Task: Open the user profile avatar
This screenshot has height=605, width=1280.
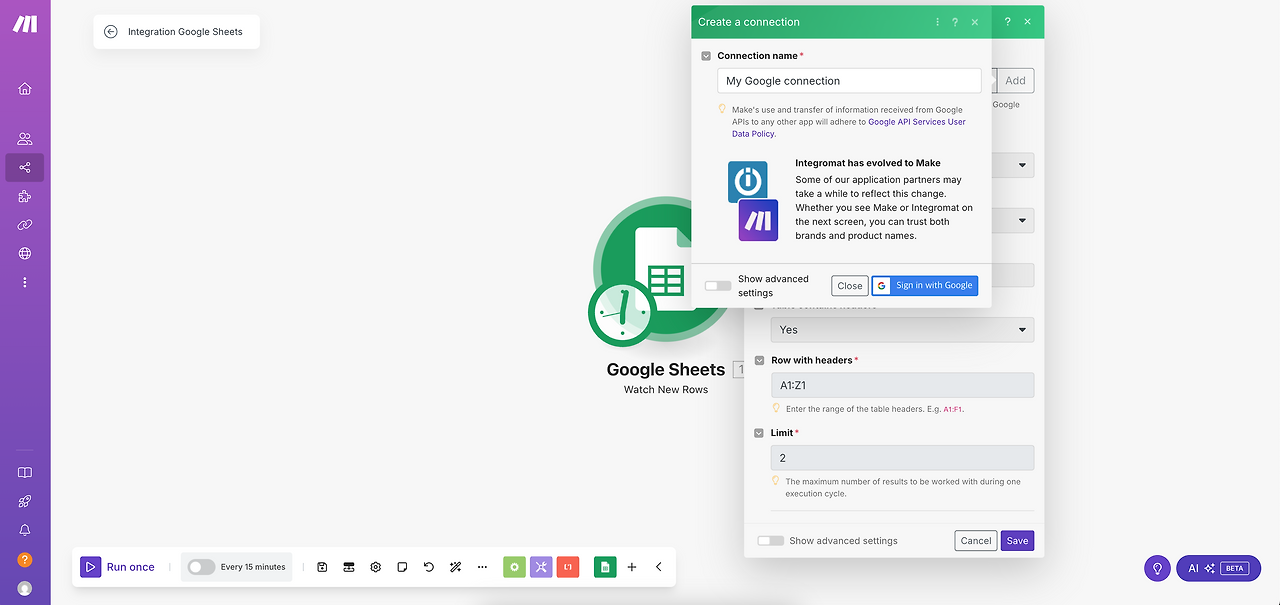Action: (x=25, y=588)
